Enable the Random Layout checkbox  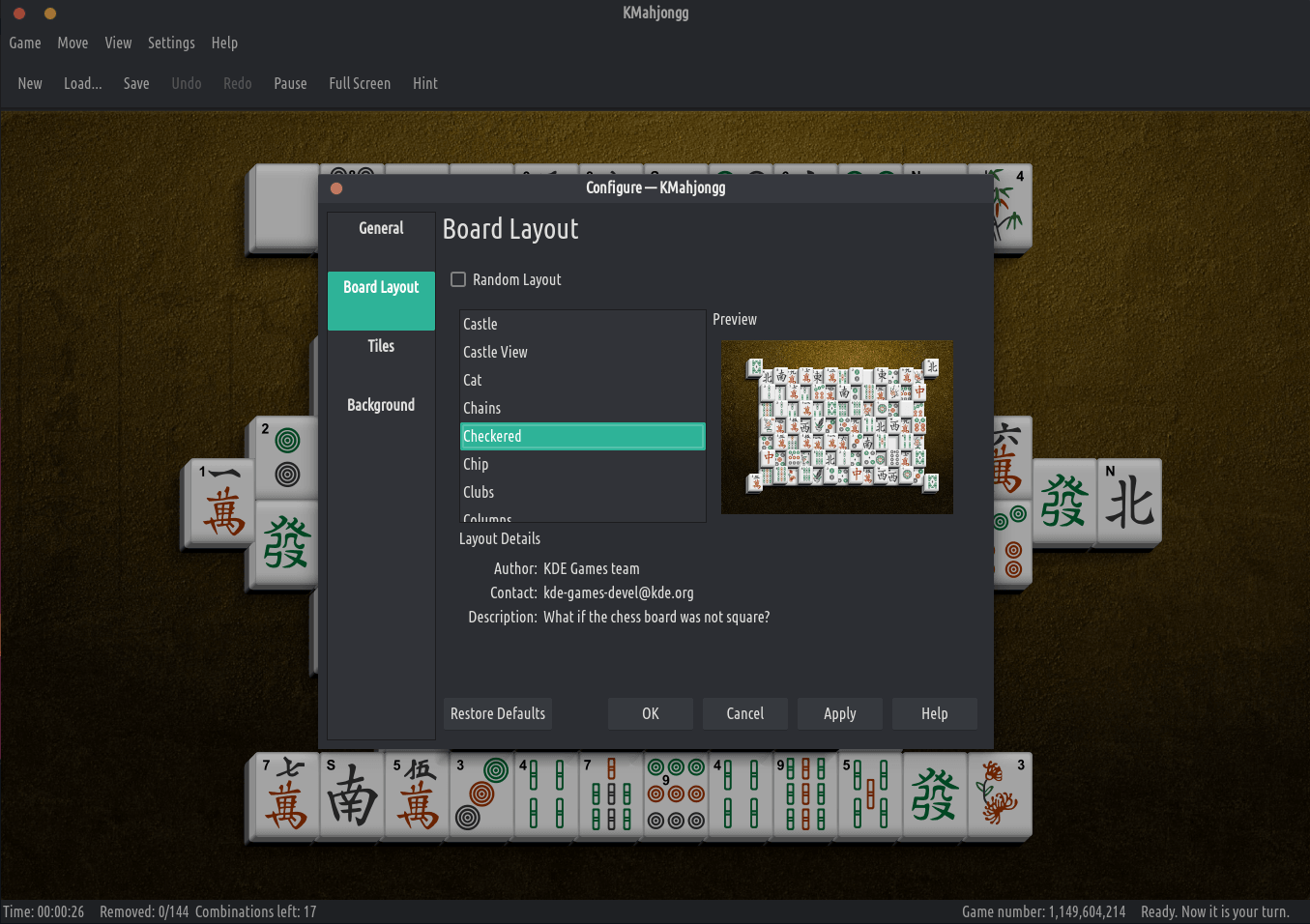(458, 279)
